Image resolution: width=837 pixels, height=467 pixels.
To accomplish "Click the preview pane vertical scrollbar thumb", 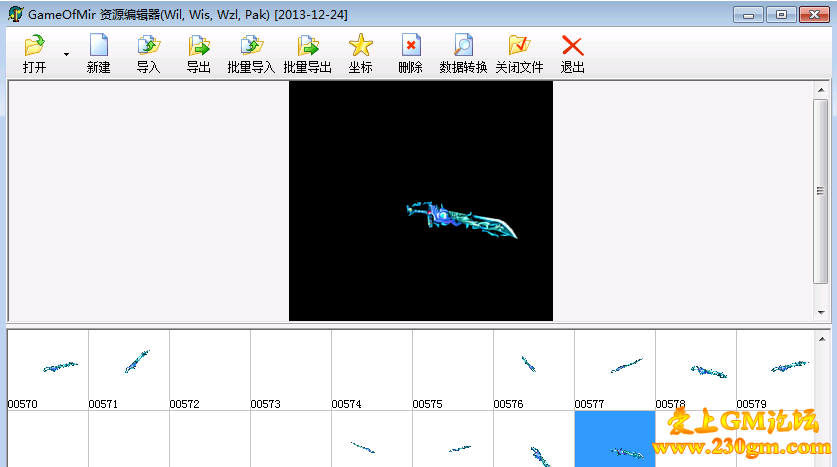I will (821, 191).
